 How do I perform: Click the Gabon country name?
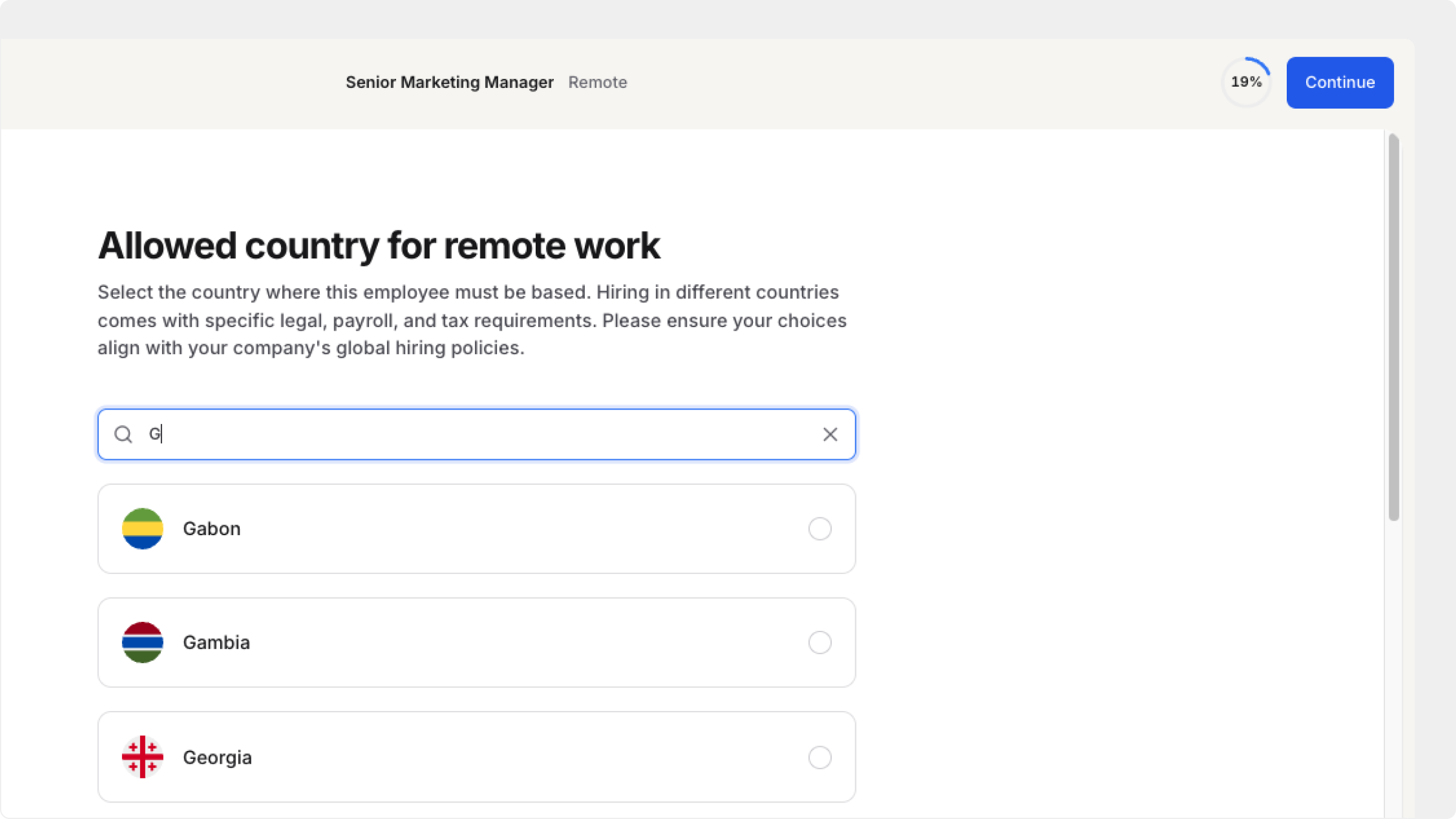[212, 528]
